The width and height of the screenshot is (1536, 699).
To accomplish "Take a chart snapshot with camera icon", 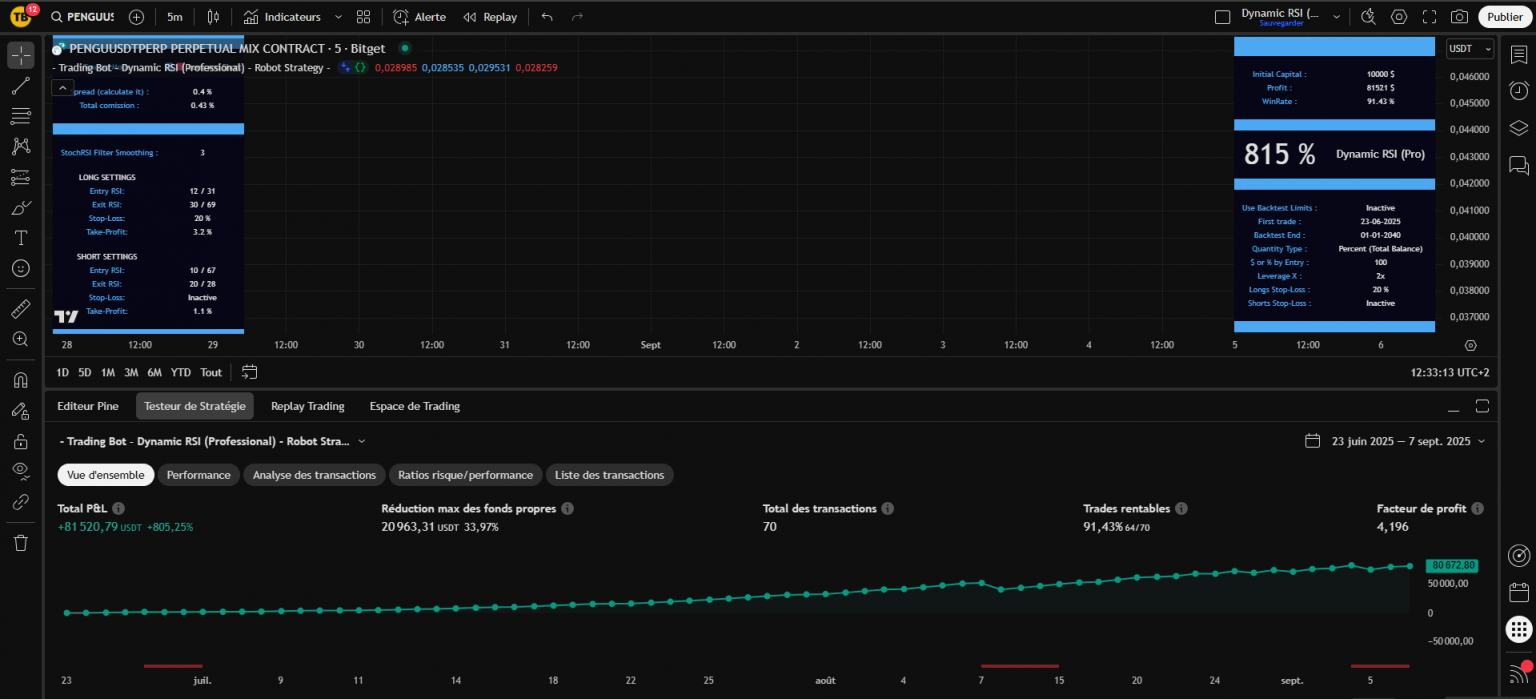I will pos(1459,17).
